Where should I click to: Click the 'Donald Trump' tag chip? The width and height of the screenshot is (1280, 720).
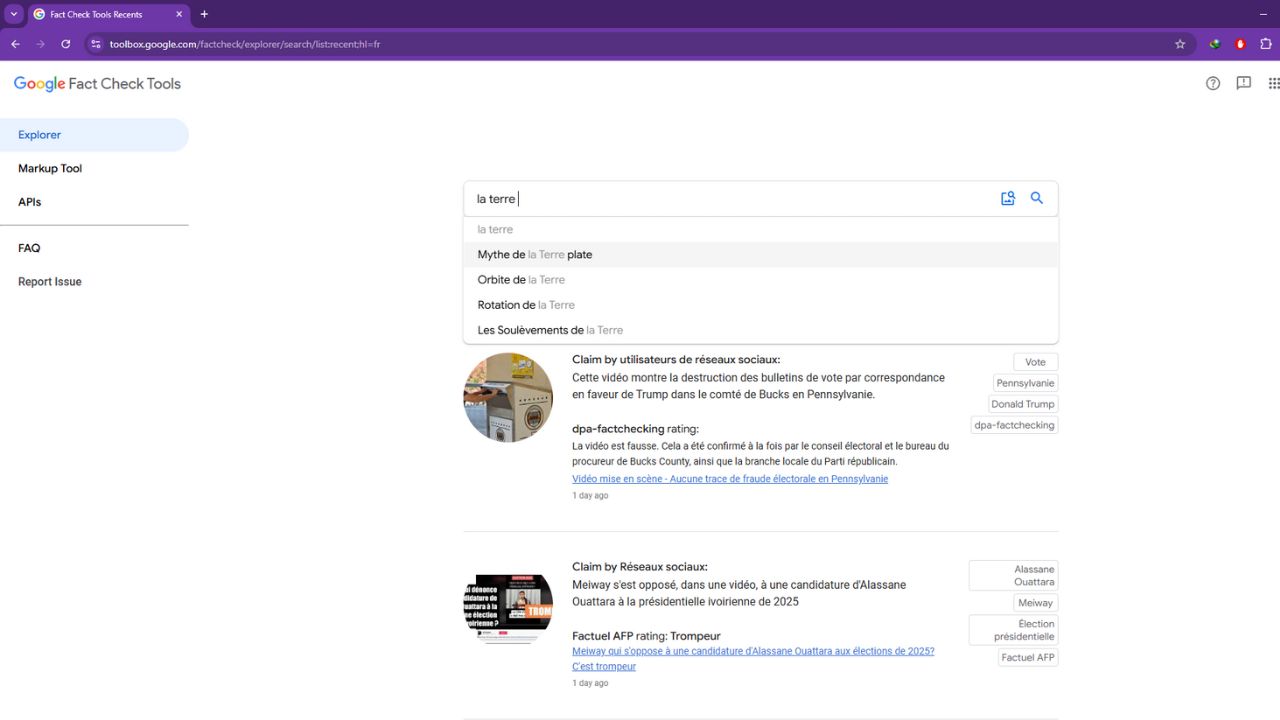pyautogui.click(x=1022, y=404)
